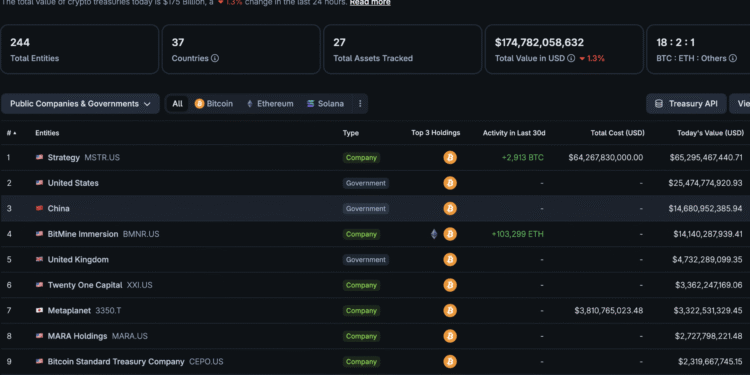Image resolution: width=750 pixels, height=375 pixels.
Task: Open the info icon next to Total Value in USD
Action: (x=571, y=58)
